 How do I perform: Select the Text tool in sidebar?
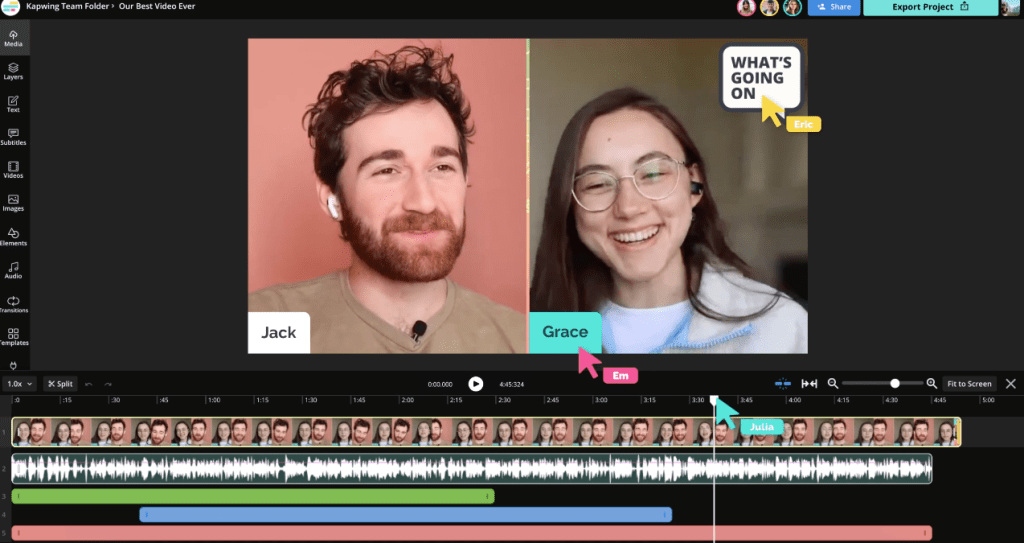tap(14, 104)
